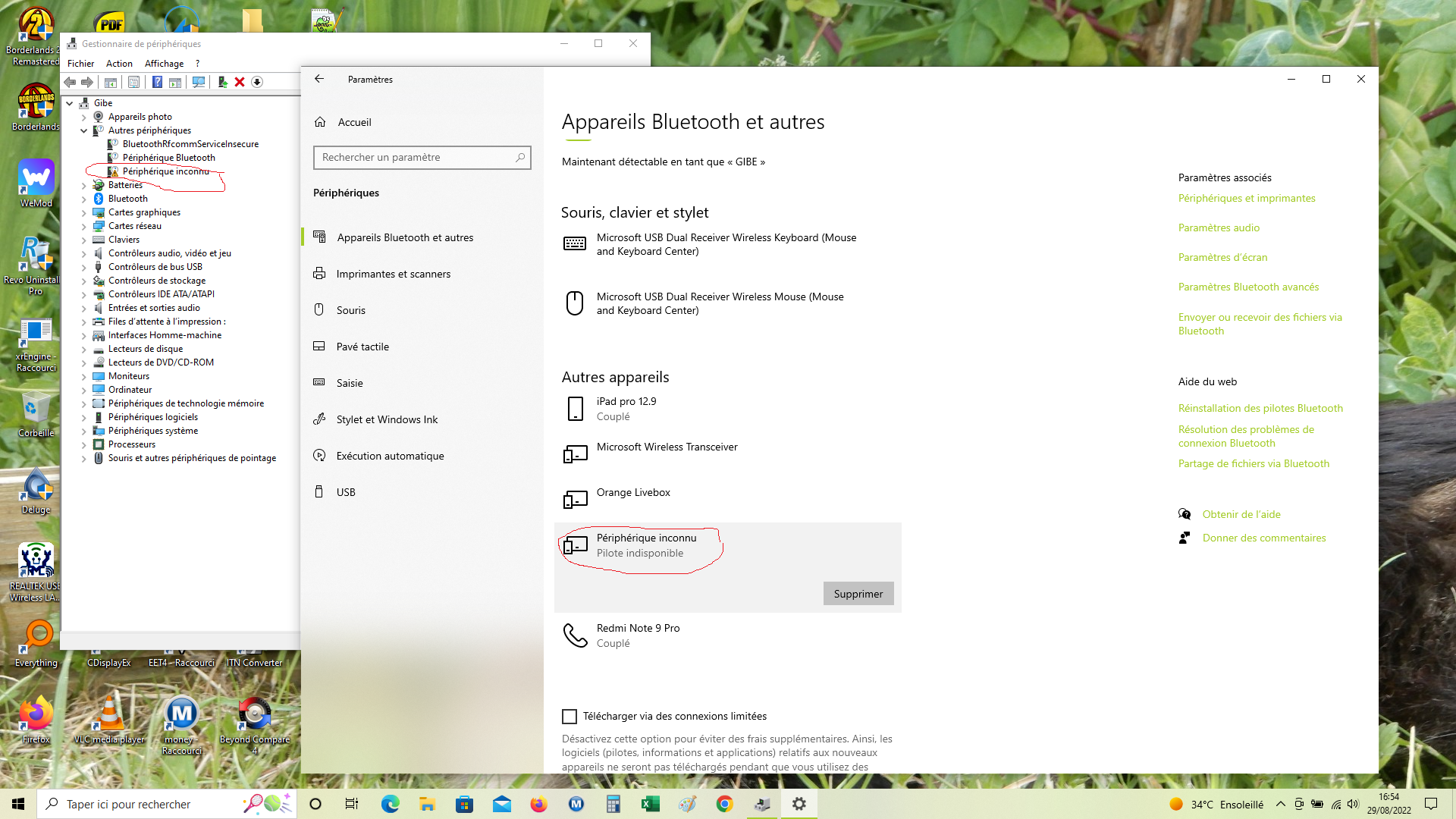Open VLC media player desktop shortcut
The height and width of the screenshot is (819, 1456).
pos(109,720)
